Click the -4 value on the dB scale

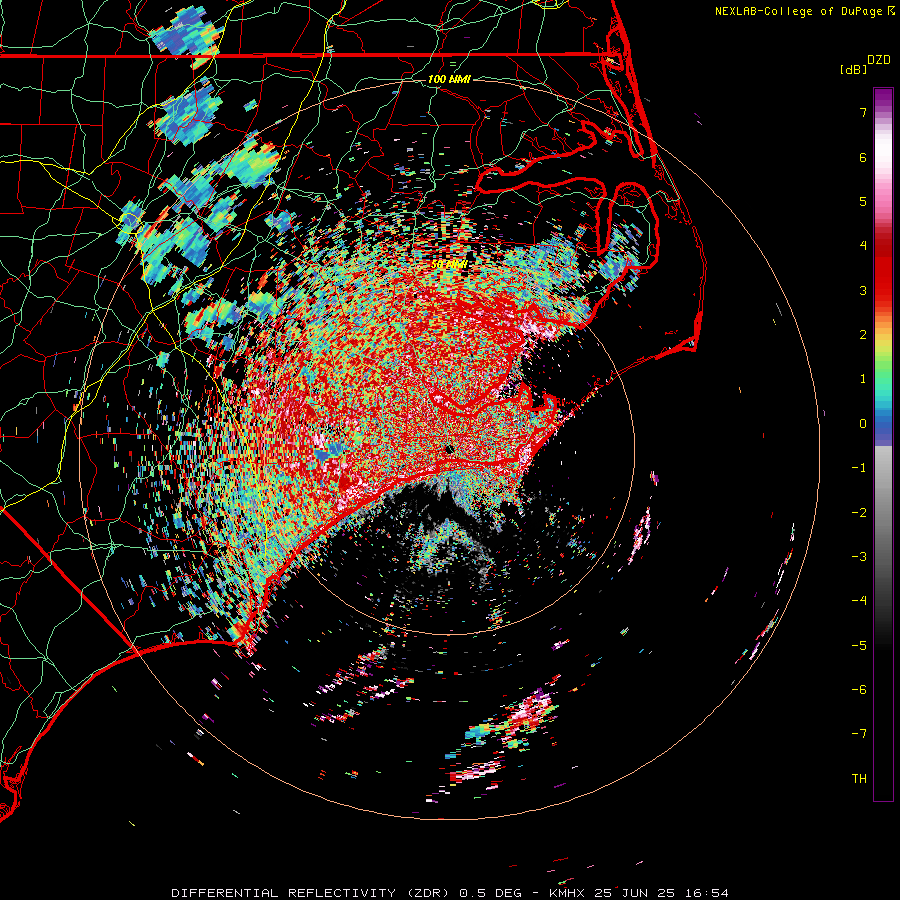859,601
